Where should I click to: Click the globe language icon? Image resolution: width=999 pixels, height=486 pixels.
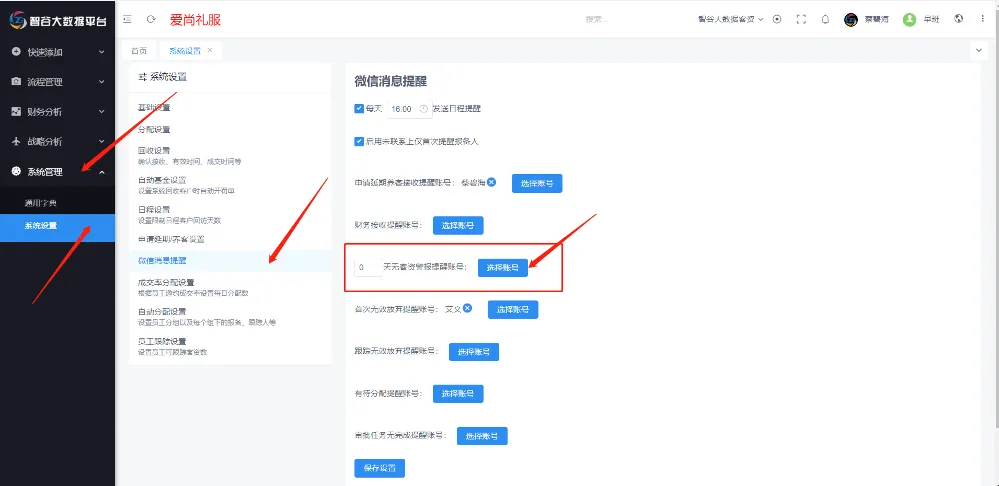click(959, 19)
